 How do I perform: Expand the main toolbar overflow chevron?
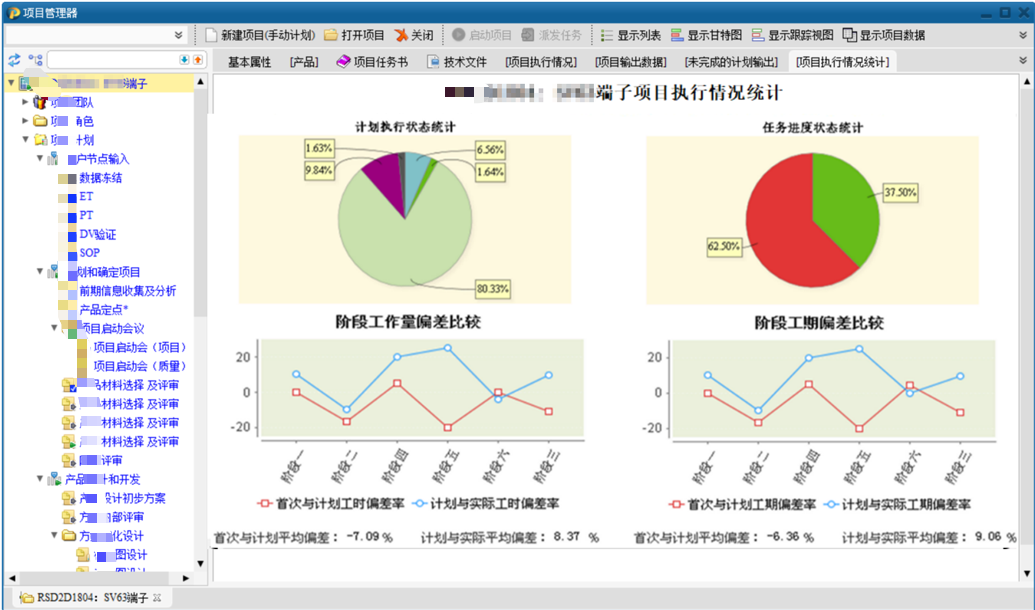1022,35
